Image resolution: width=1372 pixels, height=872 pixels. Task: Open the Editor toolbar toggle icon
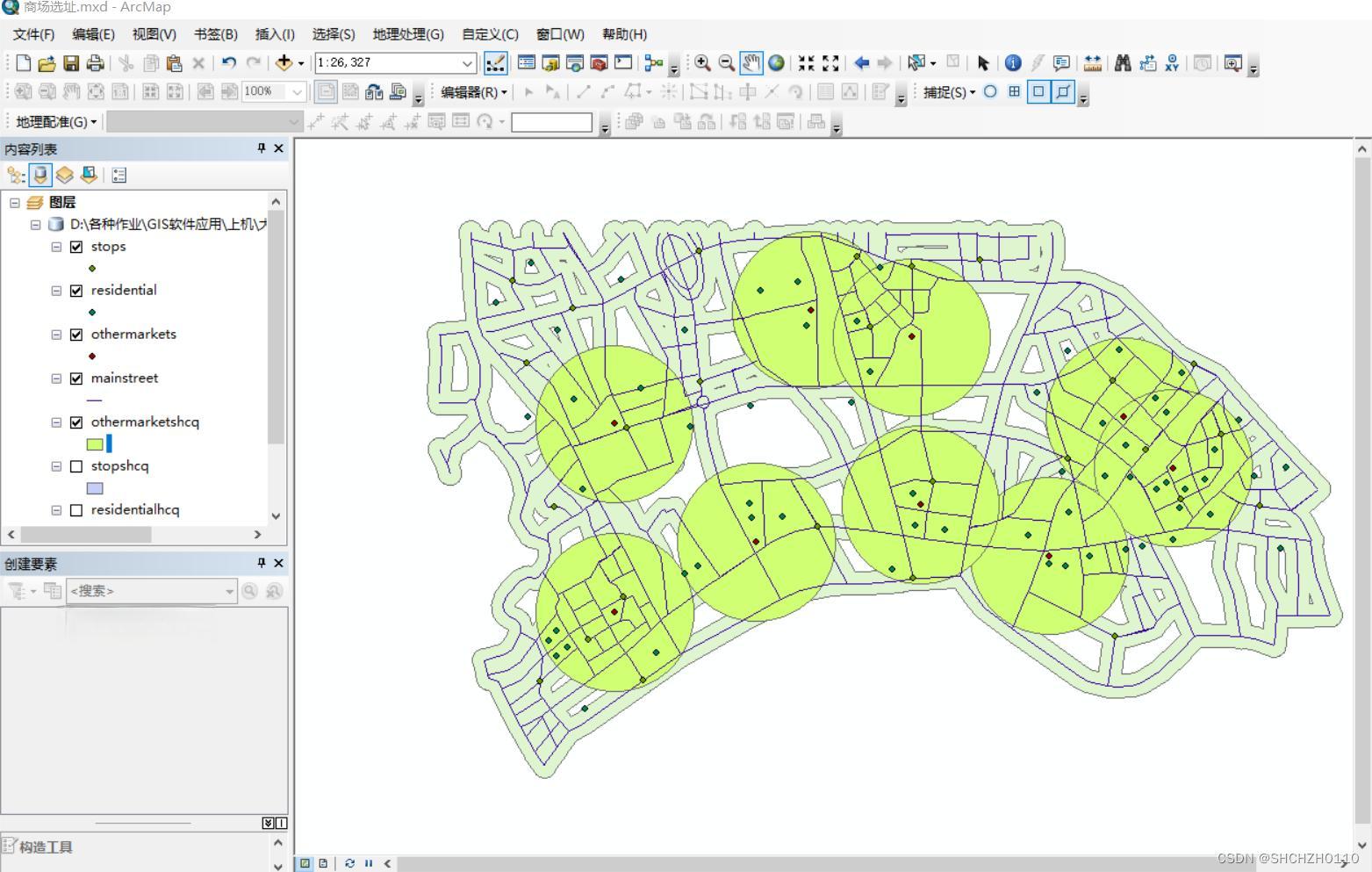(x=495, y=63)
